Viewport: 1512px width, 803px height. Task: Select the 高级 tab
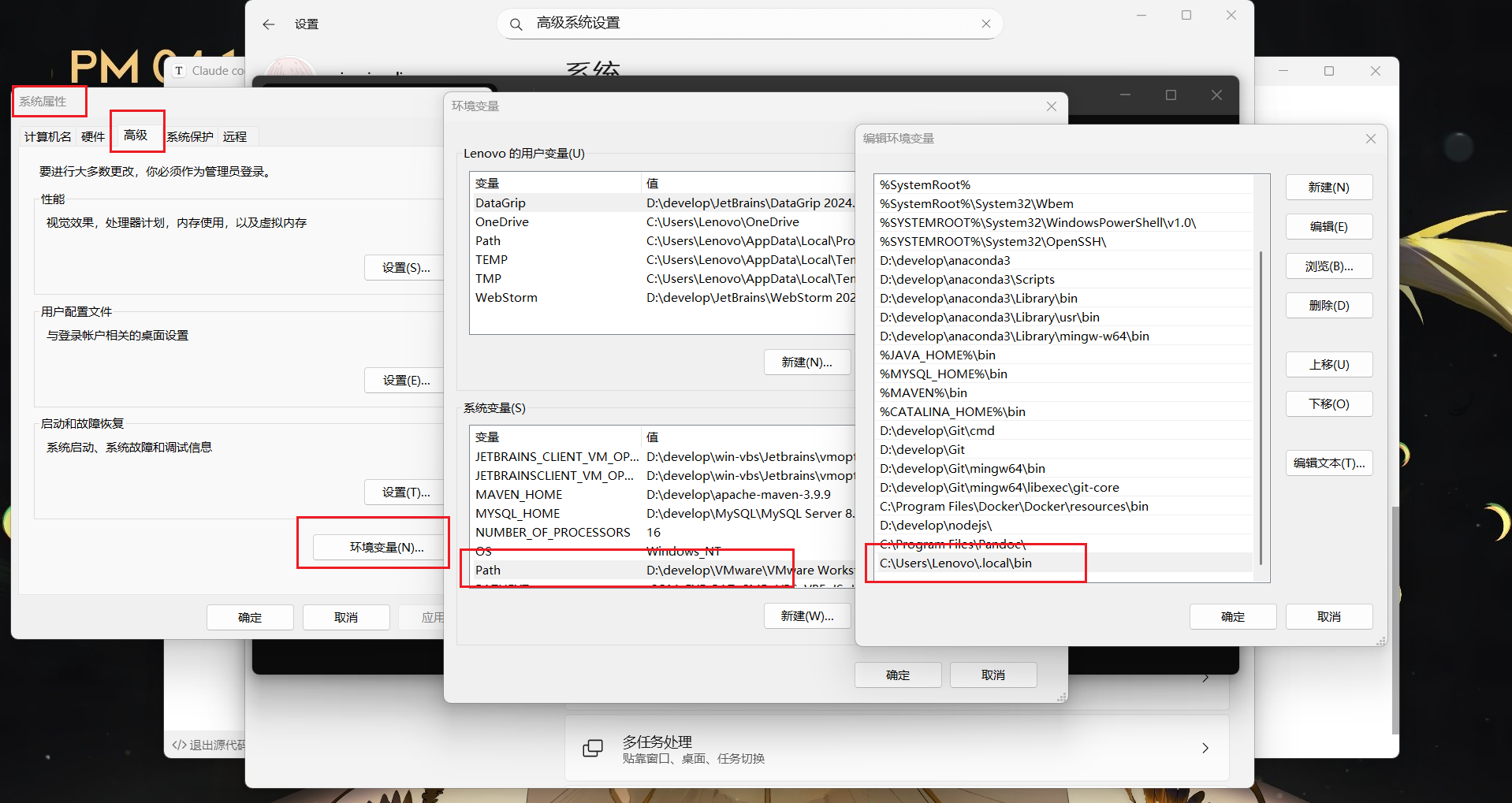tap(136, 136)
